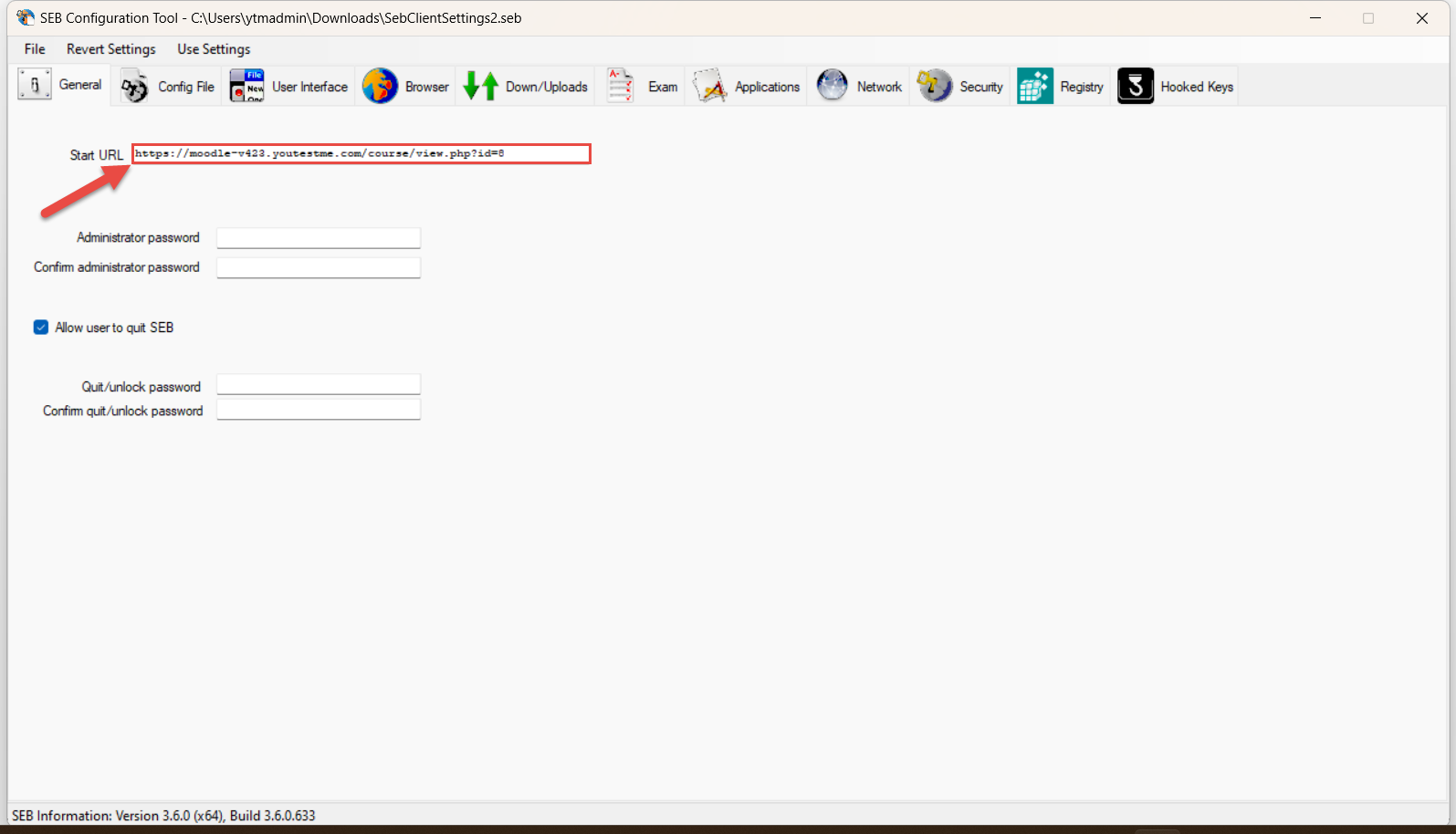Open the Registry tab icon

pos(1035,87)
